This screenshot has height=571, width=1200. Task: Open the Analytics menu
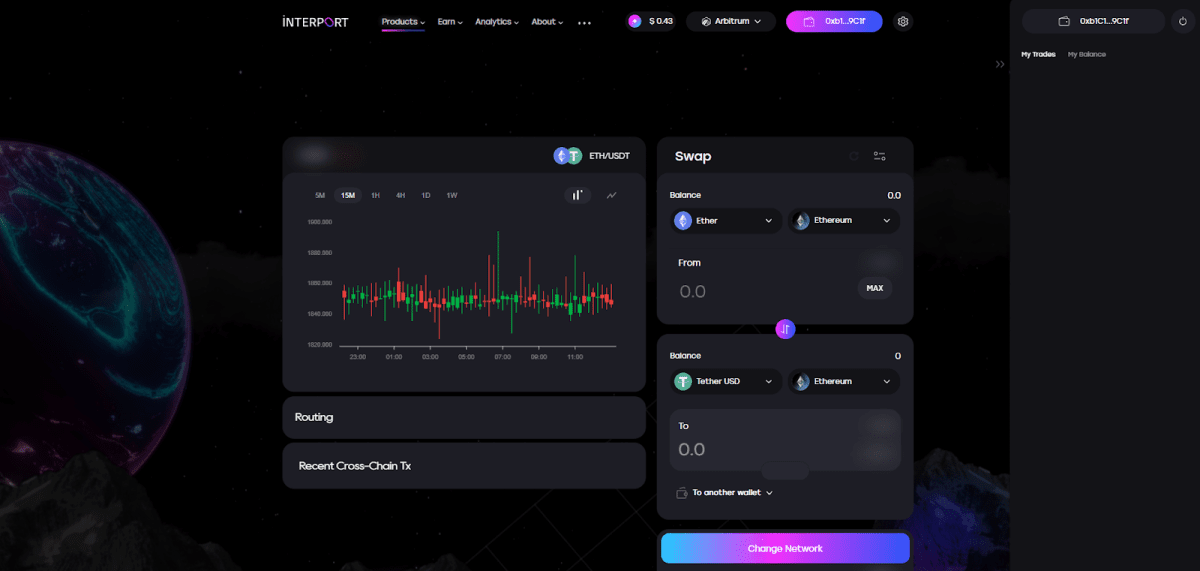(x=497, y=21)
